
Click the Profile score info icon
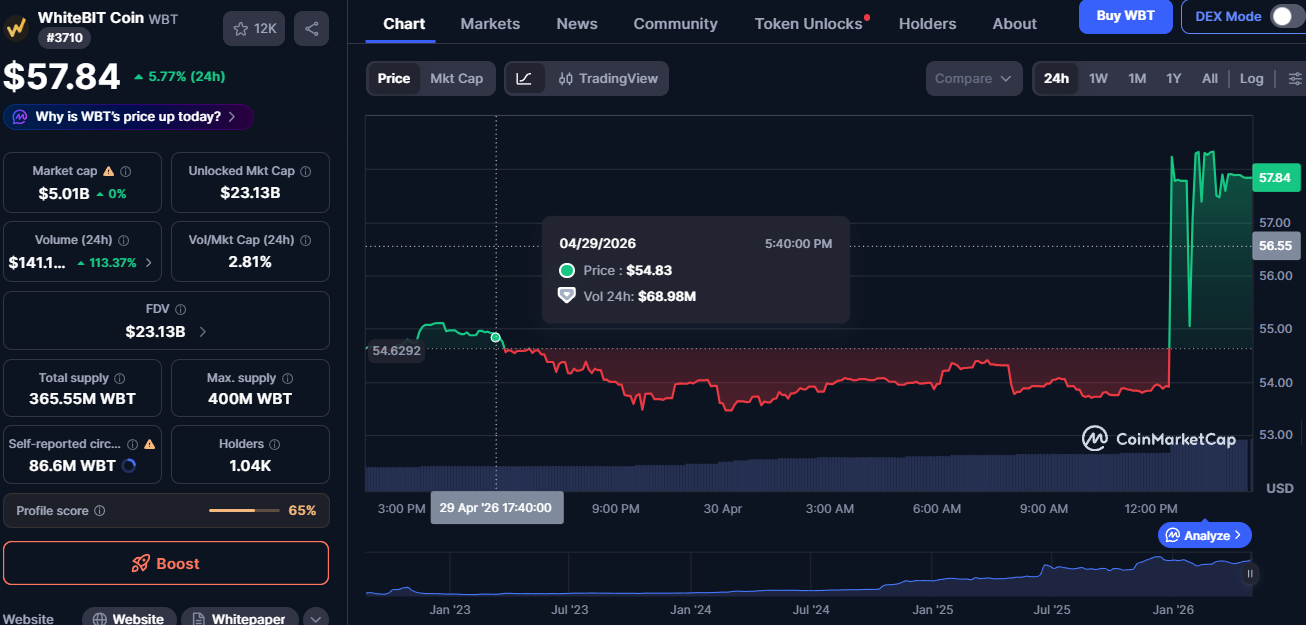tap(99, 511)
